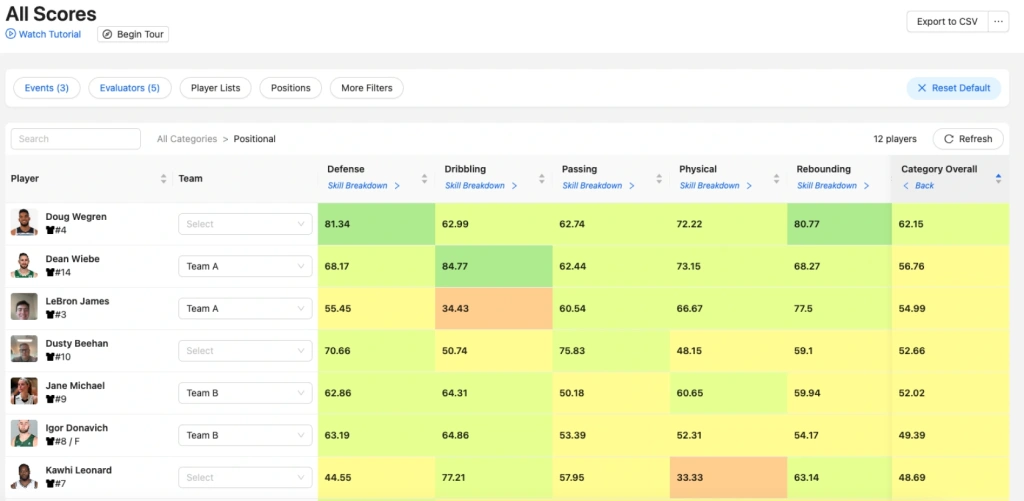Image resolution: width=1024 pixels, height=501 pixels.
Task: Open the Evaluators (5) filter
Action: (130, 88)
